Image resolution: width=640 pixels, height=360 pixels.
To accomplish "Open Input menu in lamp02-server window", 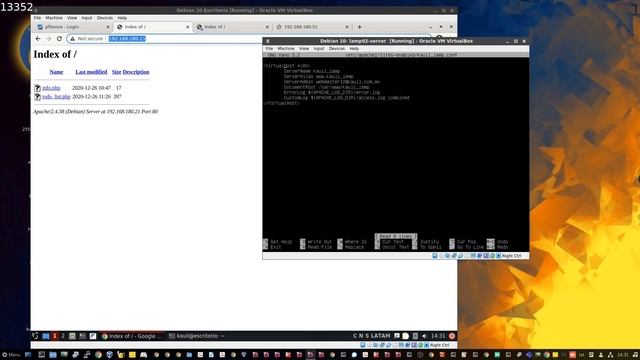I will pos(318,49).
